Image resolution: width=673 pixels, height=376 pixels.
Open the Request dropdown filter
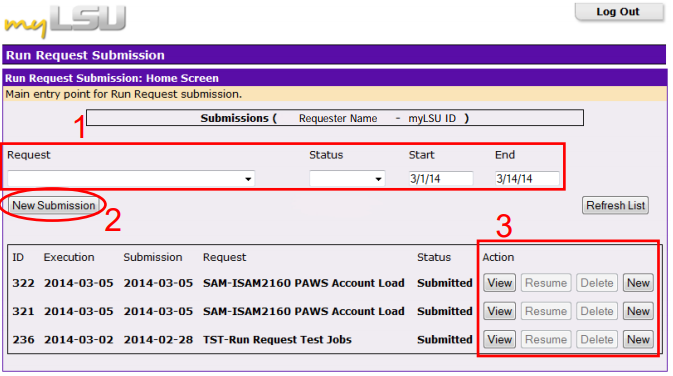click(131, 179)
